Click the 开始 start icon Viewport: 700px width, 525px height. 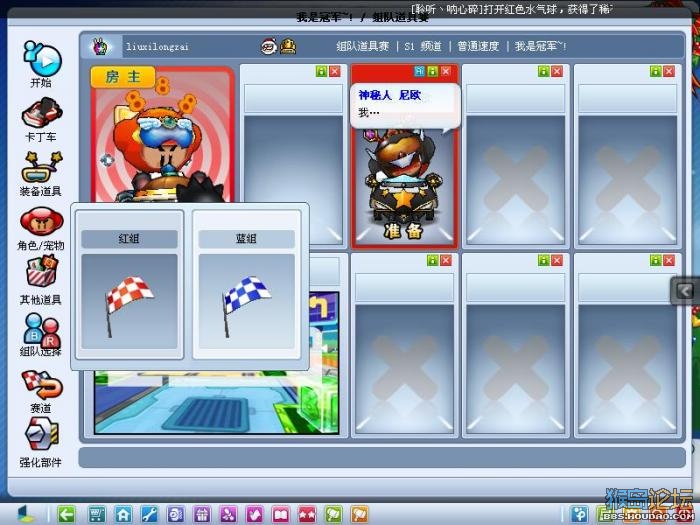pos(42,63)
